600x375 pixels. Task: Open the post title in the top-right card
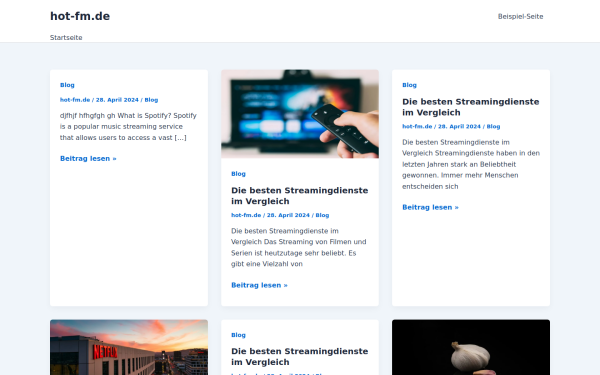(471, 107)
